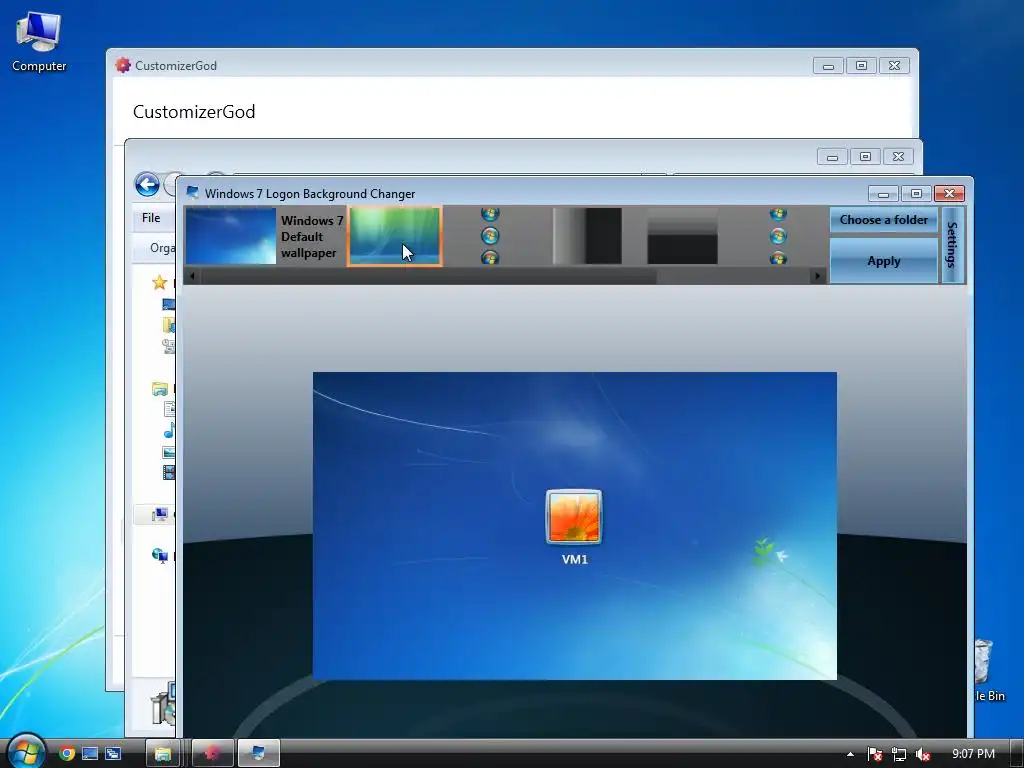Click the Apply button in Logon Background Changer
The image size is (1024, 768).
tap(883, 261)
